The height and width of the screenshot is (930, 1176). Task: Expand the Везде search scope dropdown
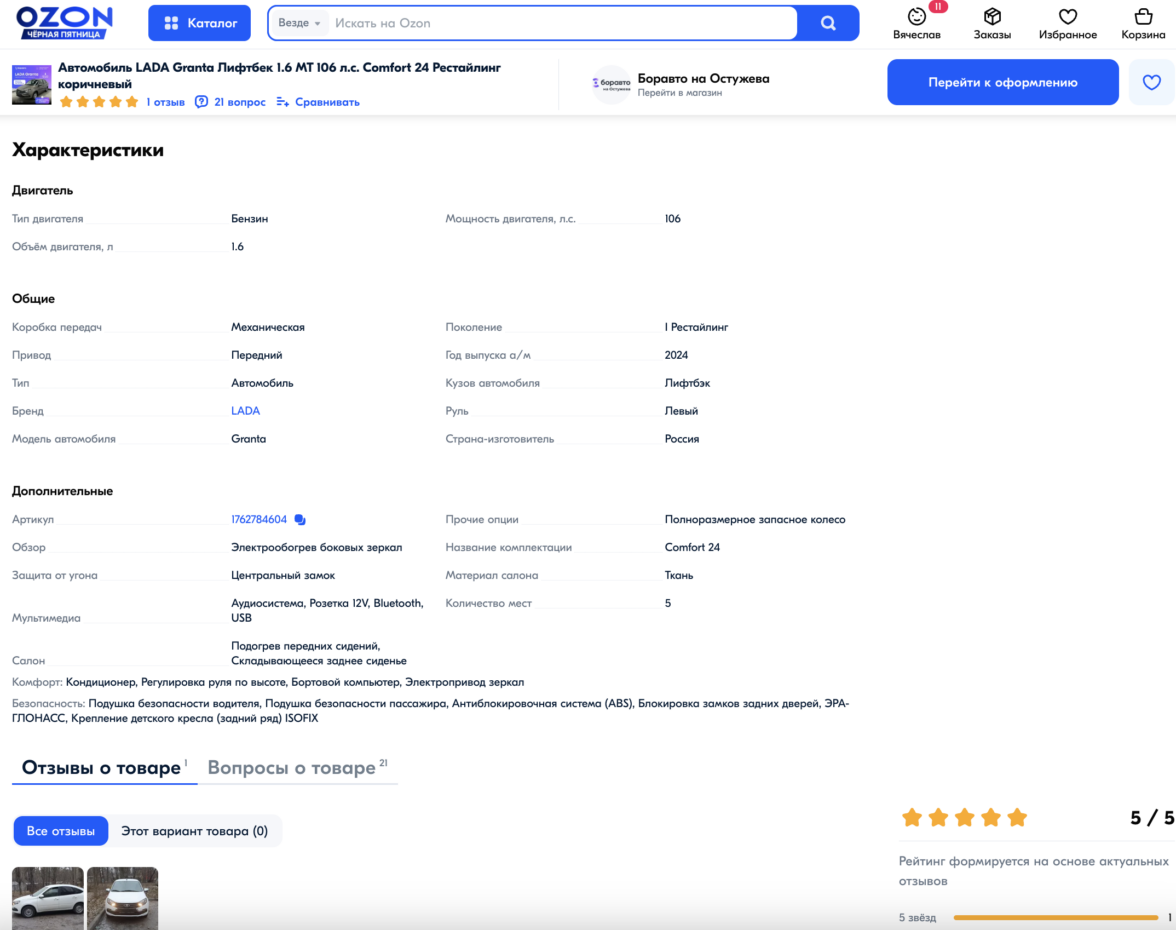300,23
